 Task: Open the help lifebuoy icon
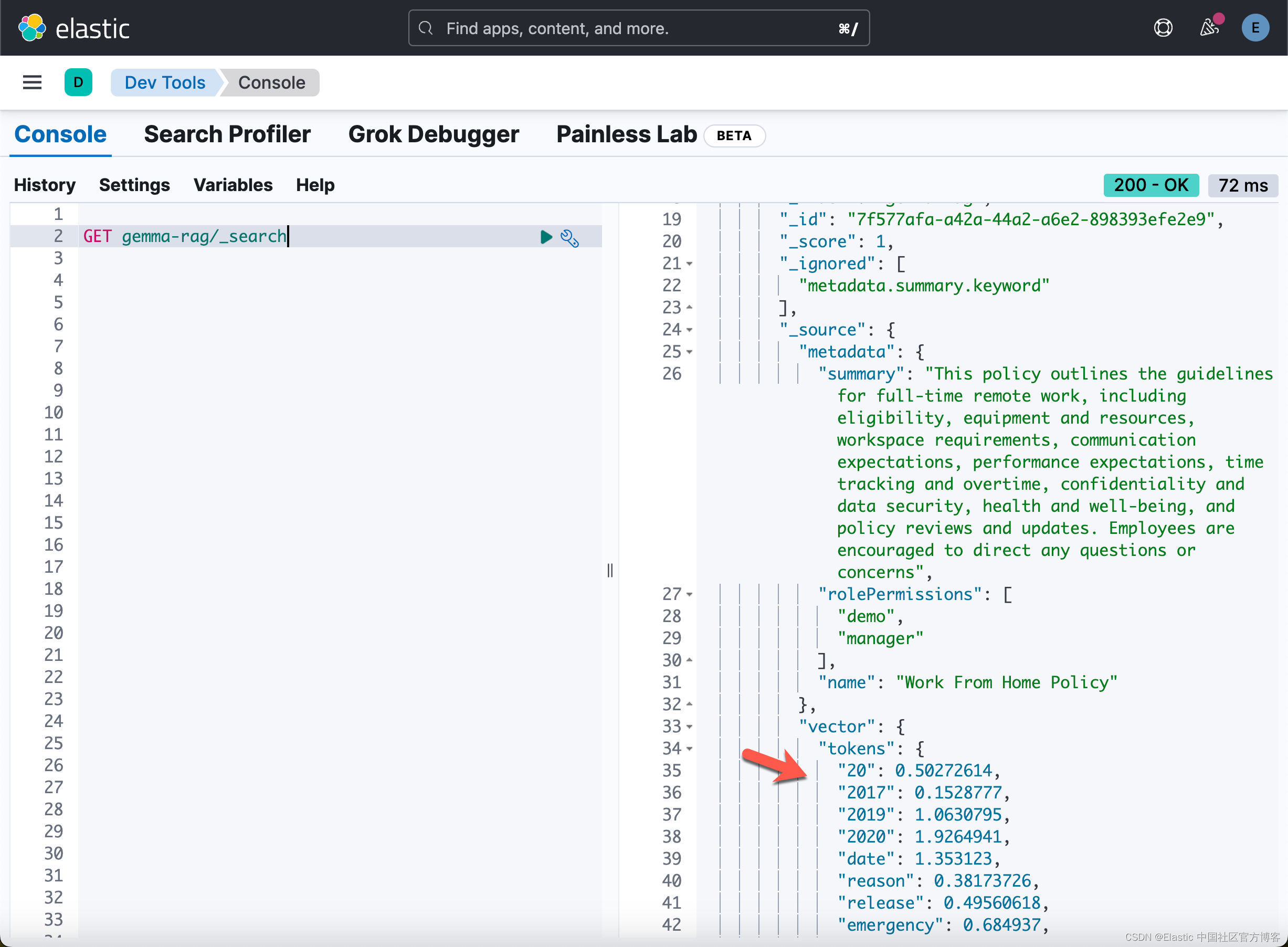(x=1163, y=28)
